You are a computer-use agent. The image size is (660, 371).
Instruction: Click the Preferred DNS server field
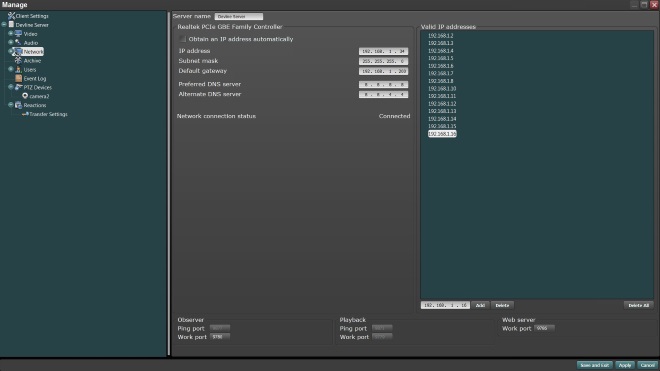(383, 84)
